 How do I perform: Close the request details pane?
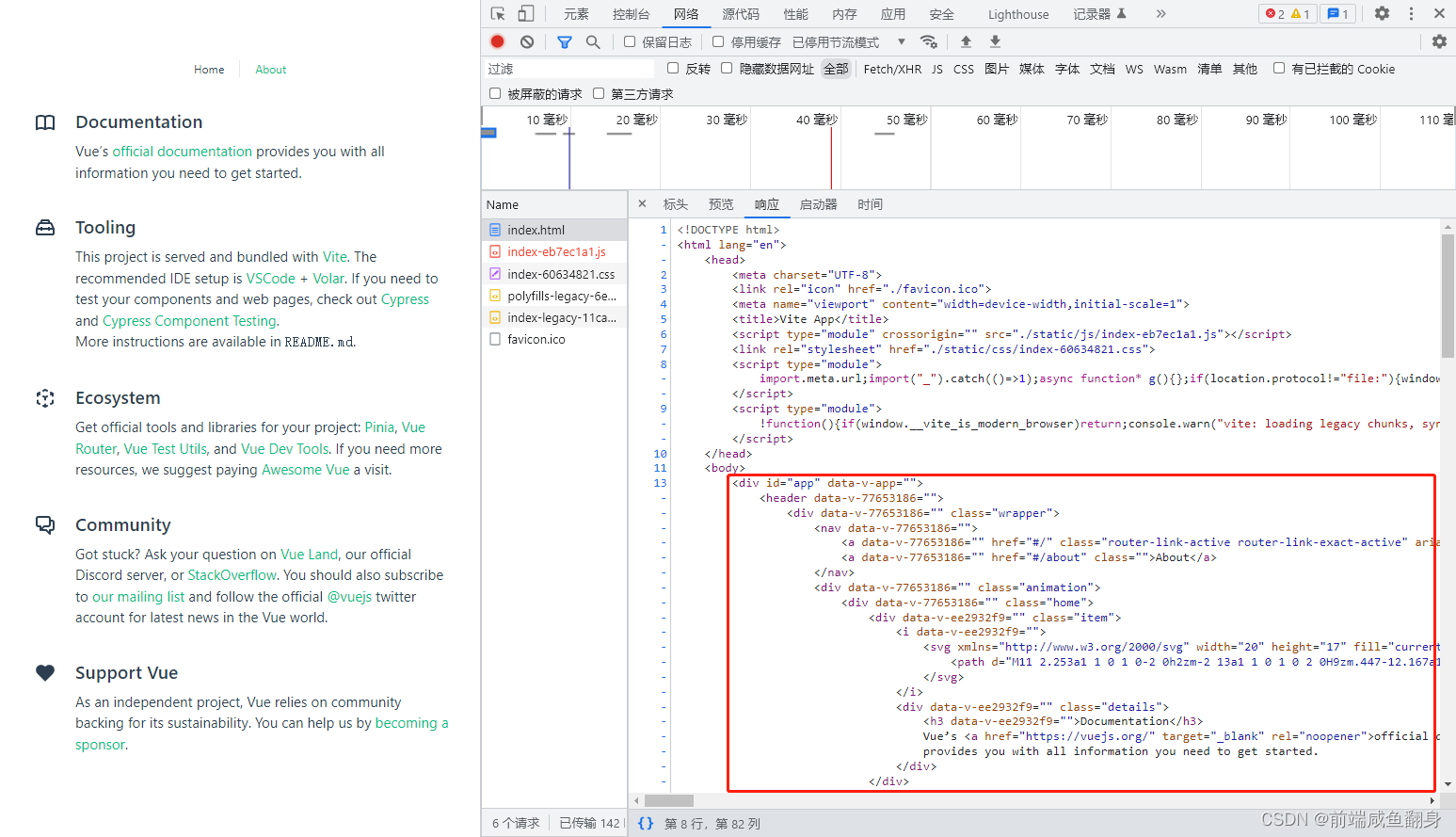tap(642, 203)
